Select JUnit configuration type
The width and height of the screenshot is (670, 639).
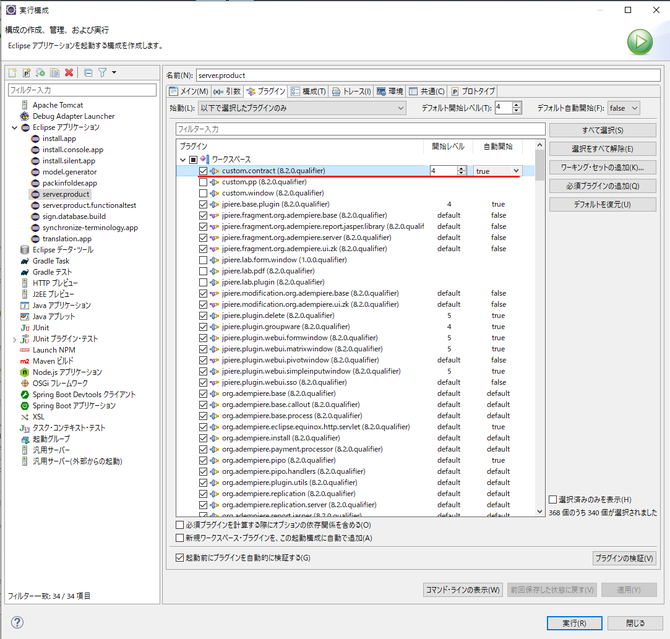(41, 327)
